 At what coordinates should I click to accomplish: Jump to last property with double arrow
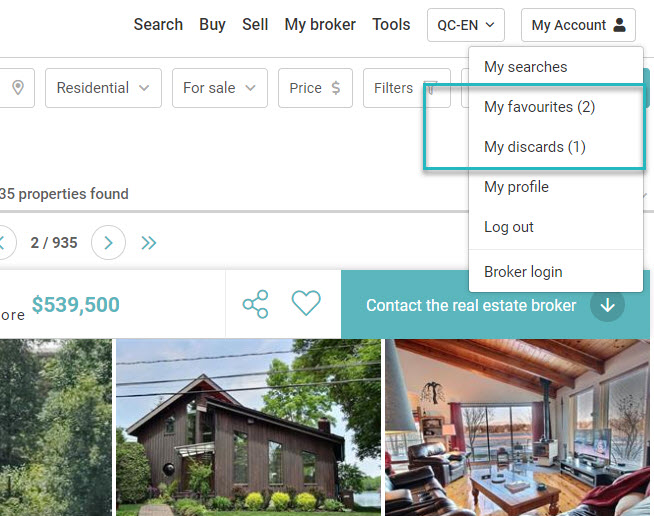[x=148, y=242]
